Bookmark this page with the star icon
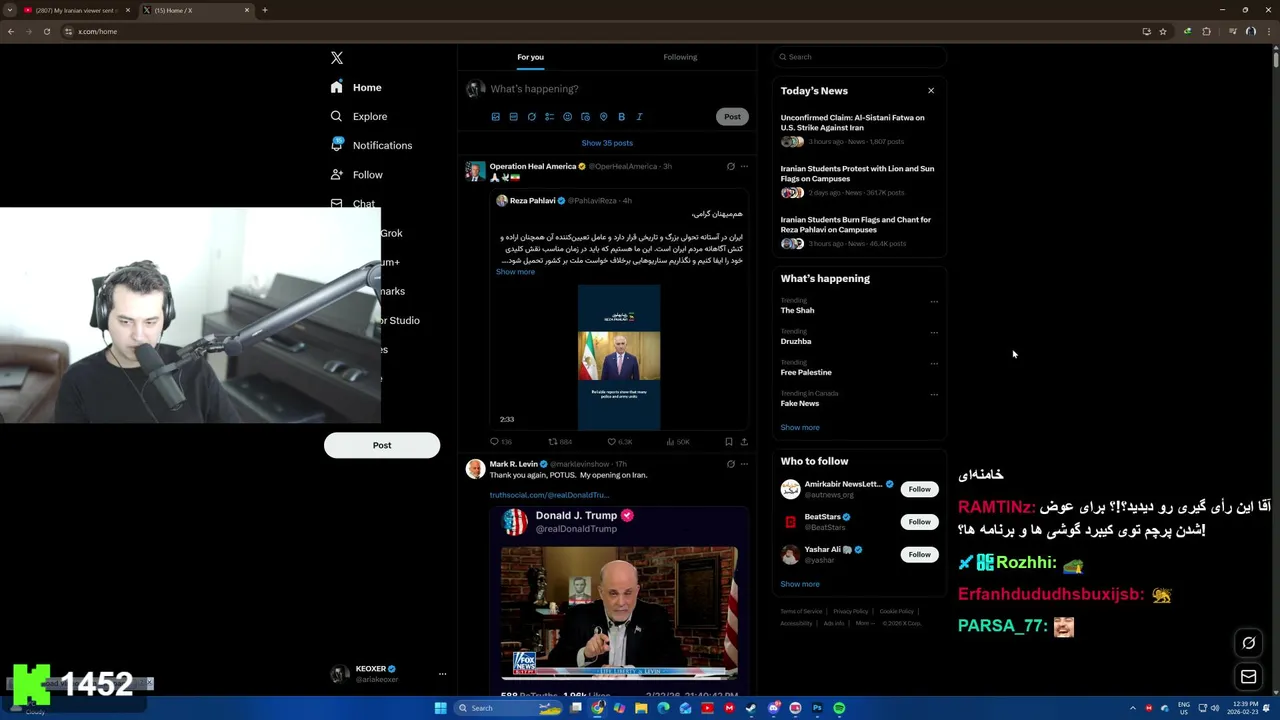The width and height of the screenshot is (1280, 720). pos(1163,31)
